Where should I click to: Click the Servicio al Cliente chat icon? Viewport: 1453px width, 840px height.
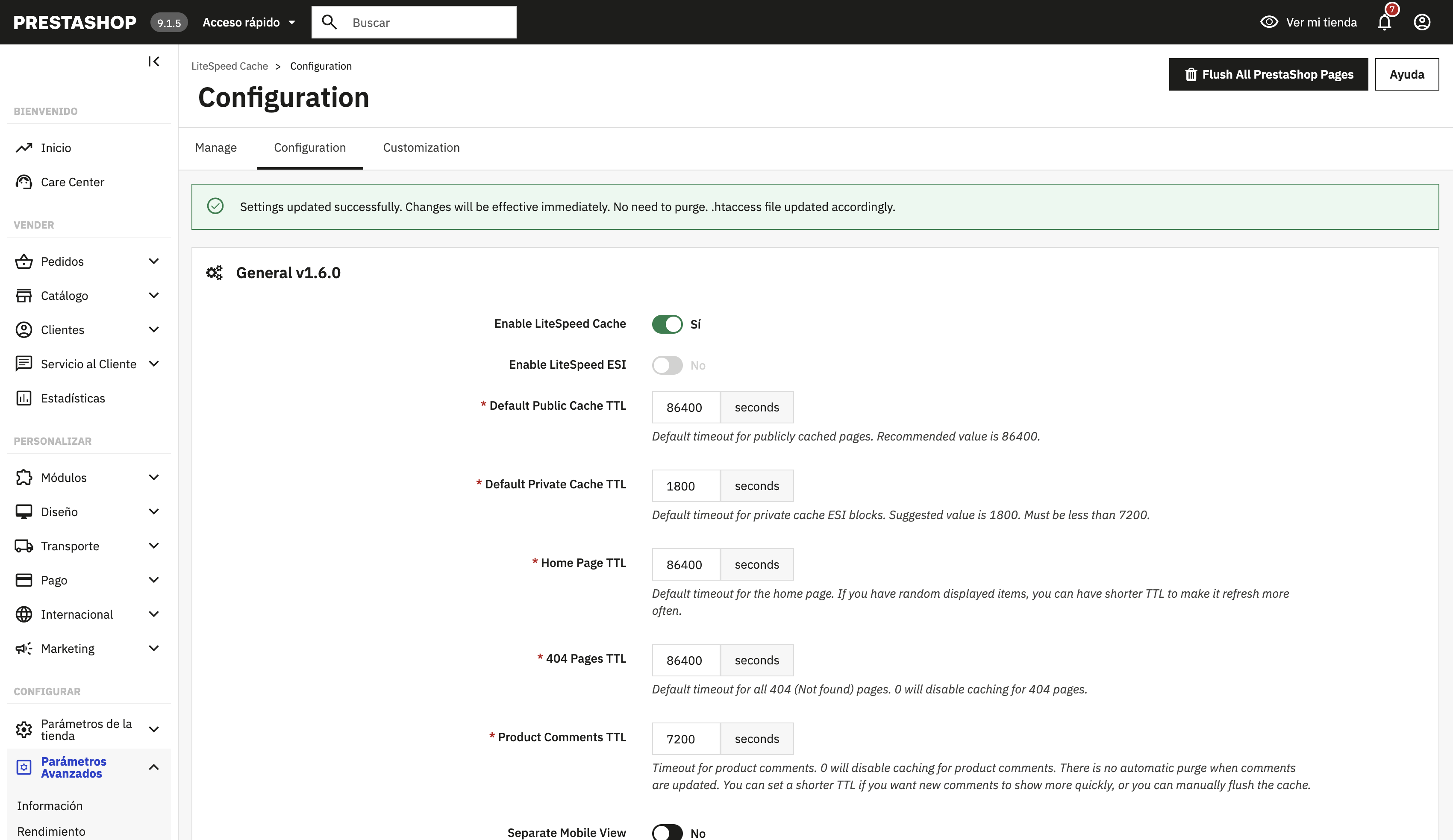point(24,364)
